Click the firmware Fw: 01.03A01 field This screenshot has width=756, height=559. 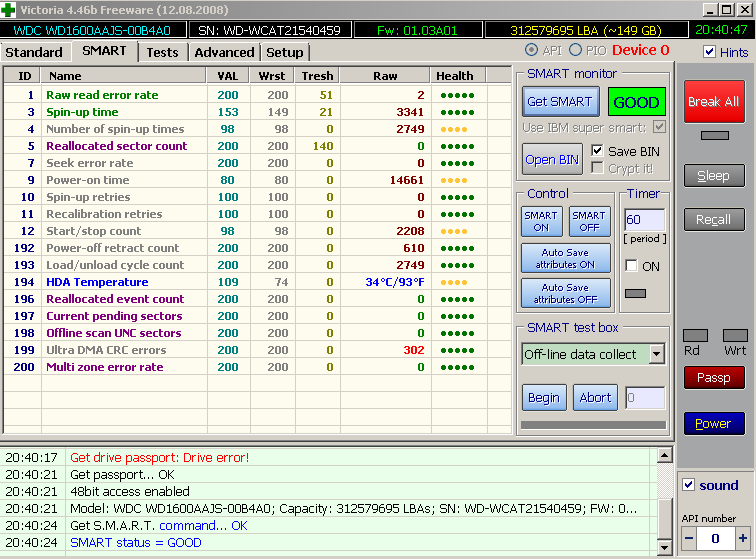[418, 30]
